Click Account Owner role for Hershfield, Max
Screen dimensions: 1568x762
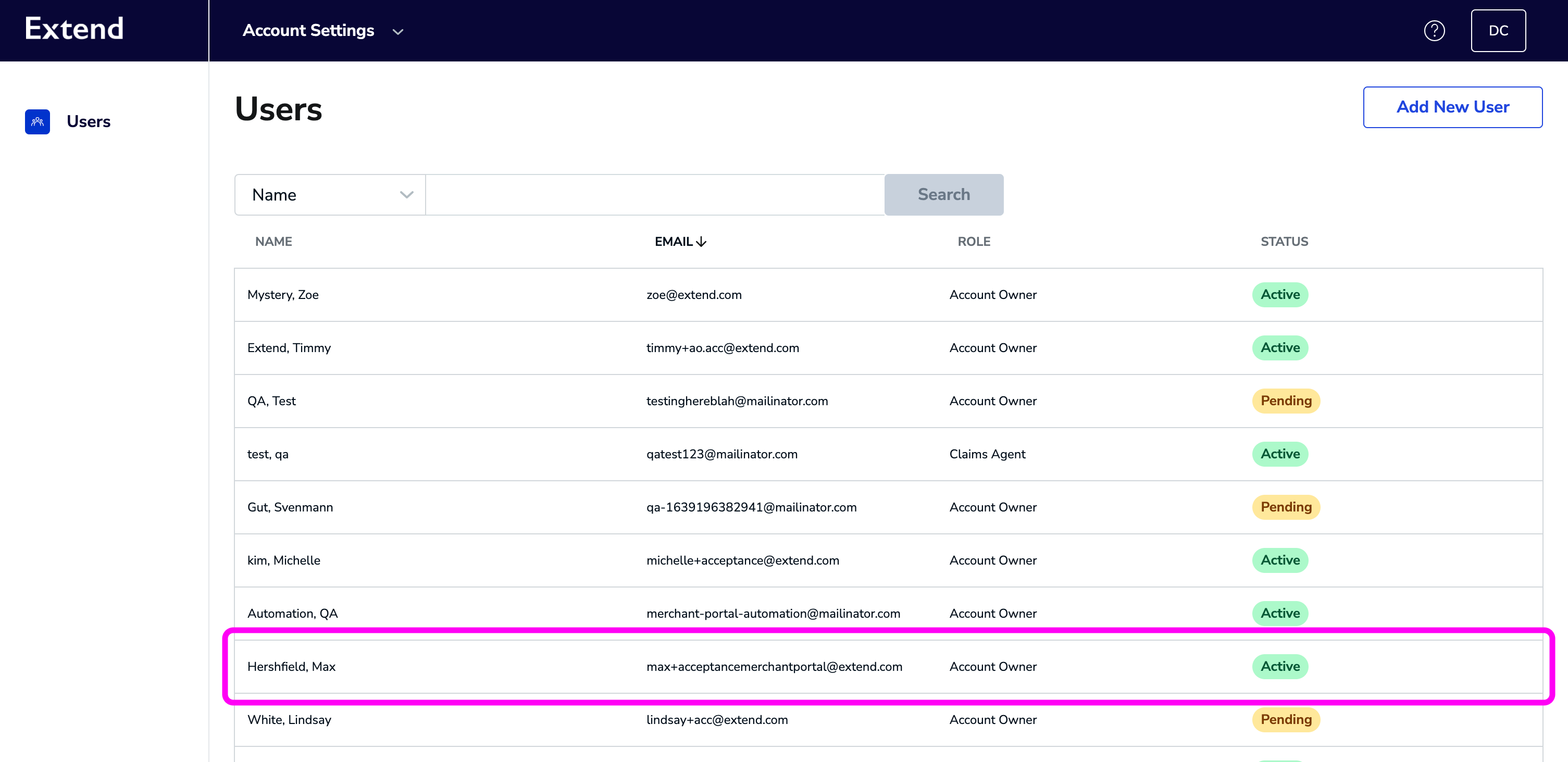(x=993, y=667)
